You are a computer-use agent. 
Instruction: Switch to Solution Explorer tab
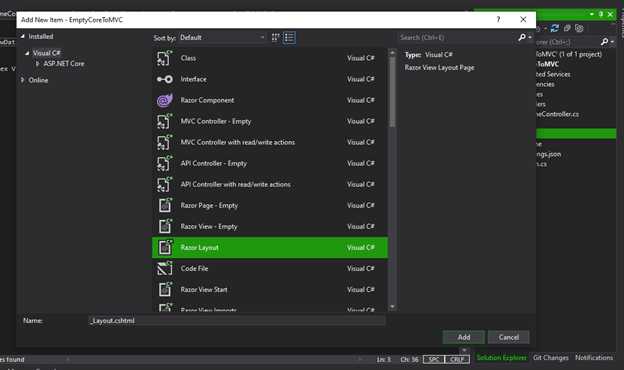501,358
